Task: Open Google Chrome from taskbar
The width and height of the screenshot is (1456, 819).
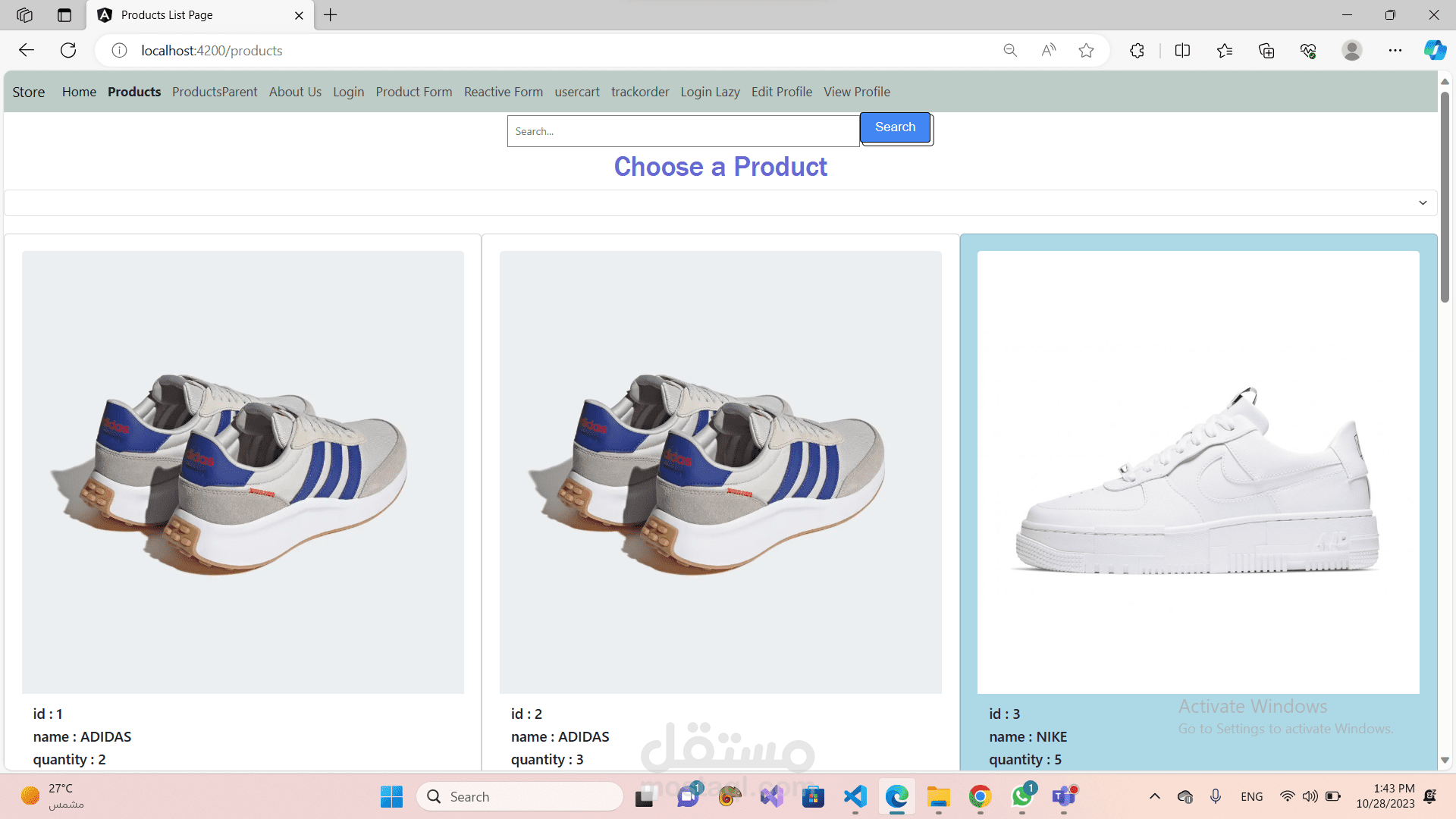Action: coord(981,797)
